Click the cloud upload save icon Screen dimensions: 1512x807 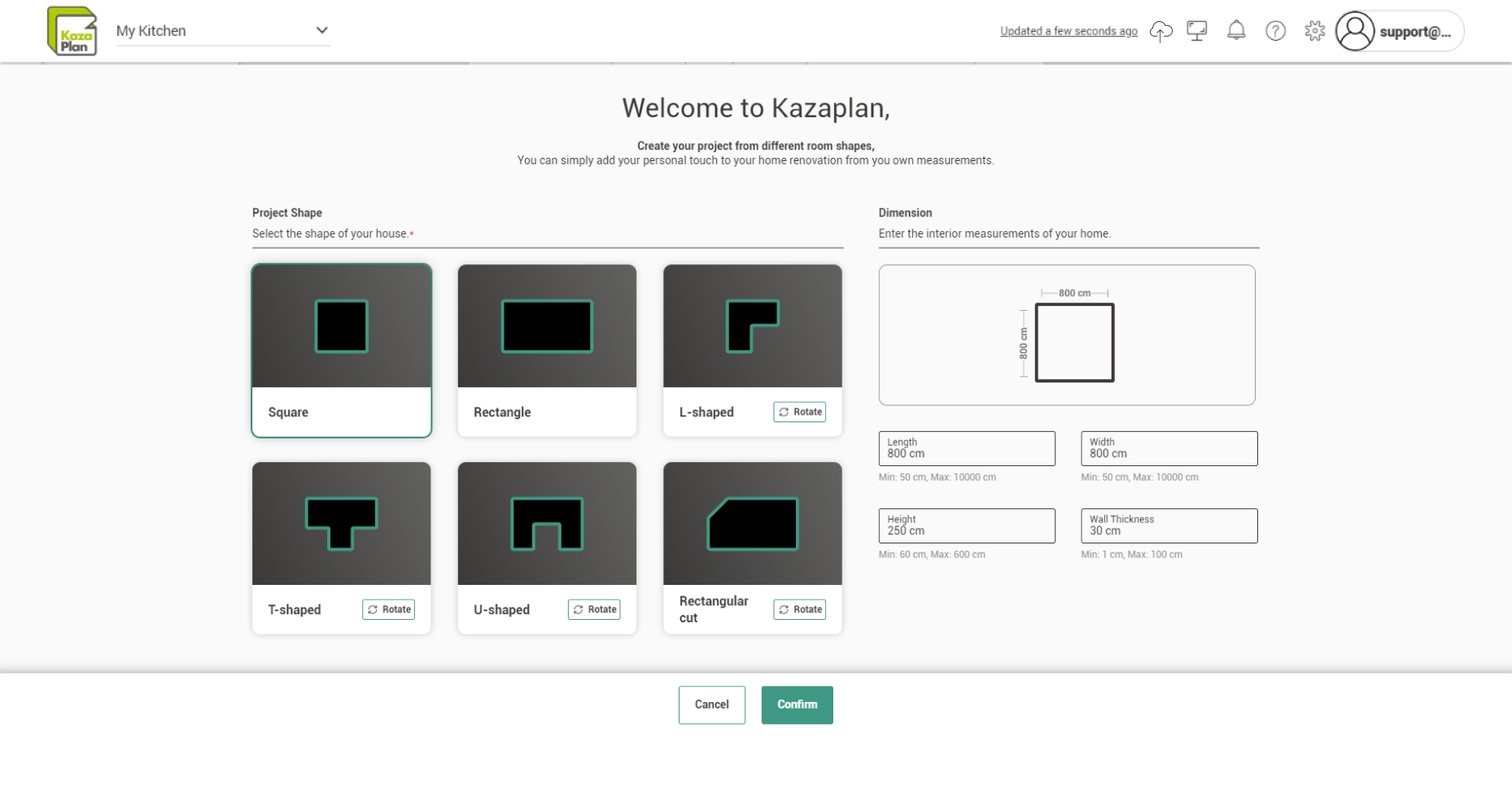[1160, 31]
